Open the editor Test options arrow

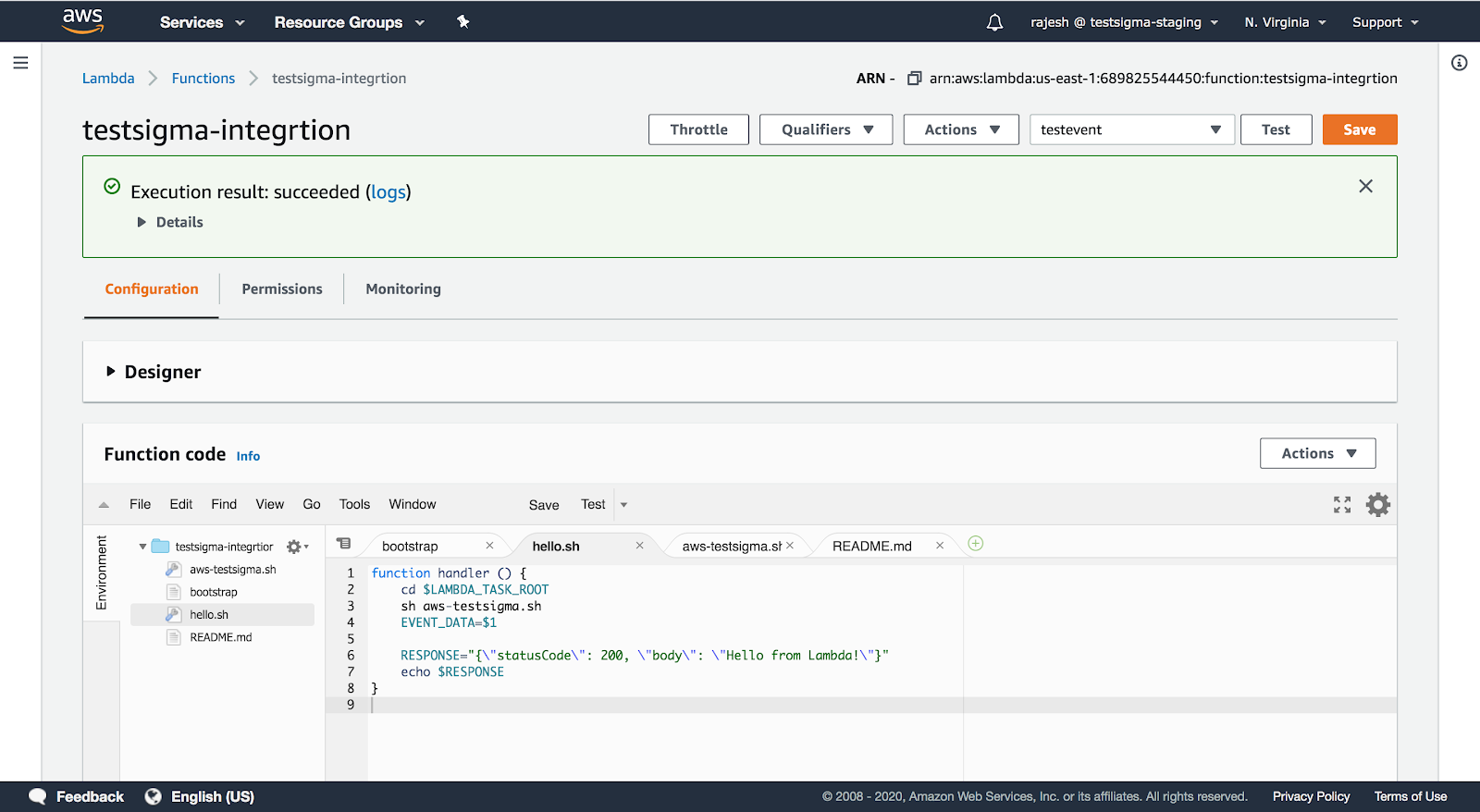(623, 505)
